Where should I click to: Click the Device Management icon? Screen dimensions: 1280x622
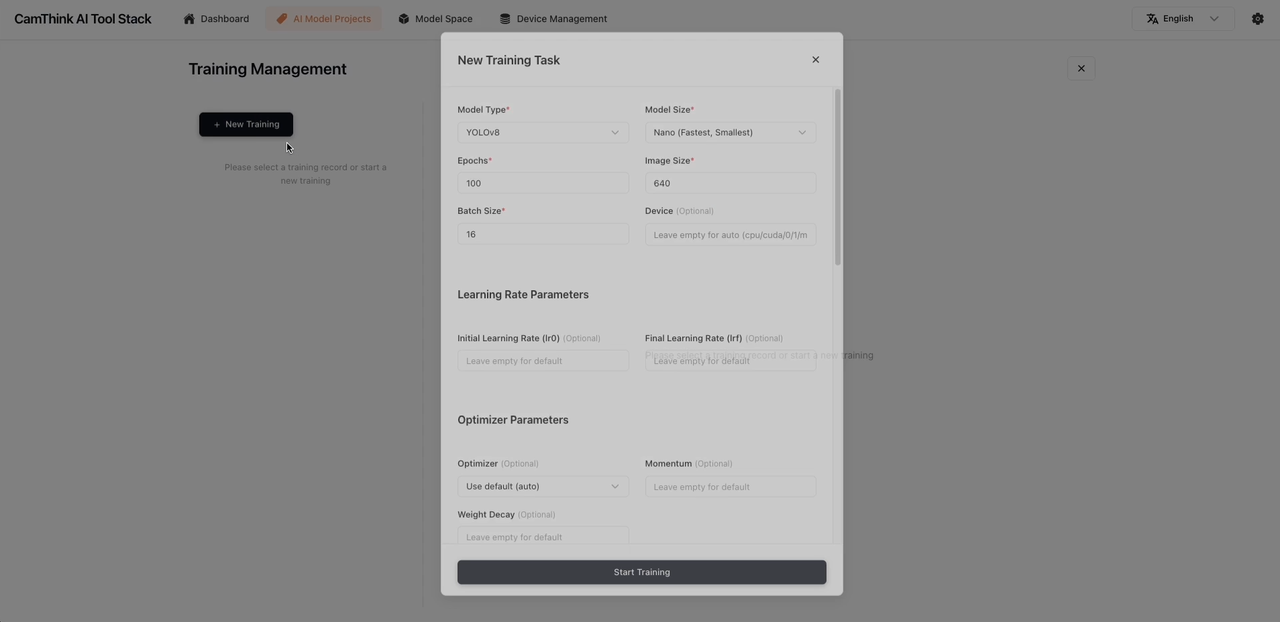(x=505, y=19)
